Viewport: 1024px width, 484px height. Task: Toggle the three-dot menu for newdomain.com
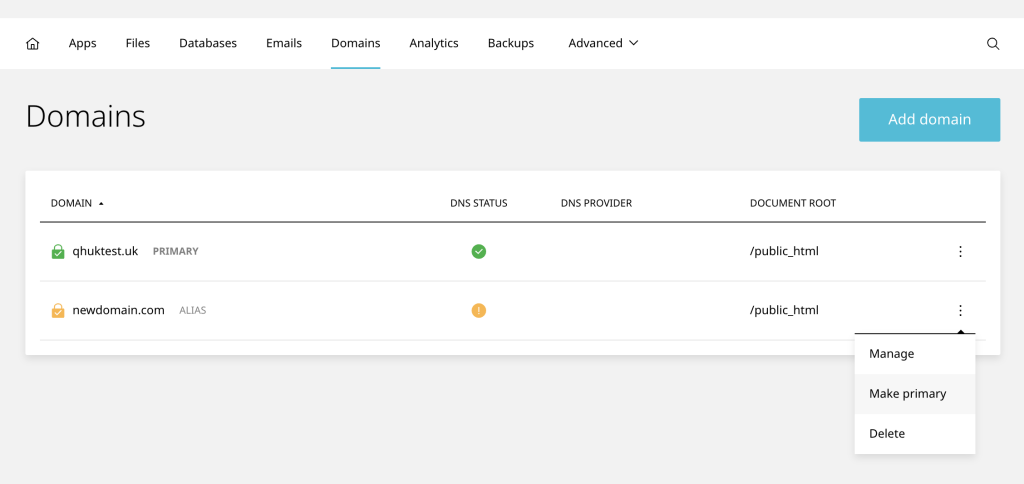click(x=960, y=310)
